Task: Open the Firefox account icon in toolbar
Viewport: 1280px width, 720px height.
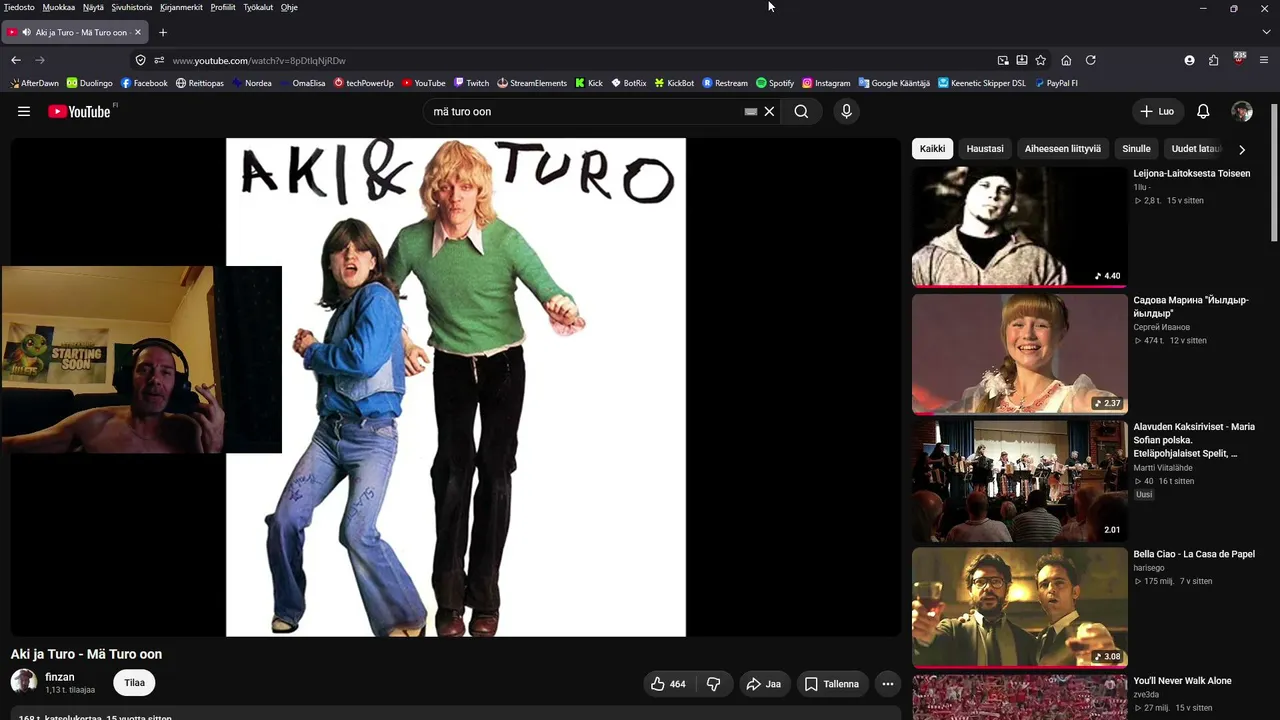Action: click(1189, 60)
